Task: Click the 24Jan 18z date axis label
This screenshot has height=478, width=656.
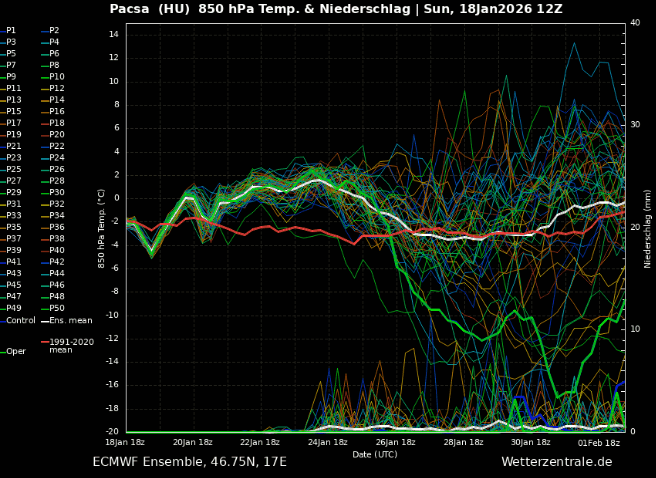Action: tap(328, 442)
